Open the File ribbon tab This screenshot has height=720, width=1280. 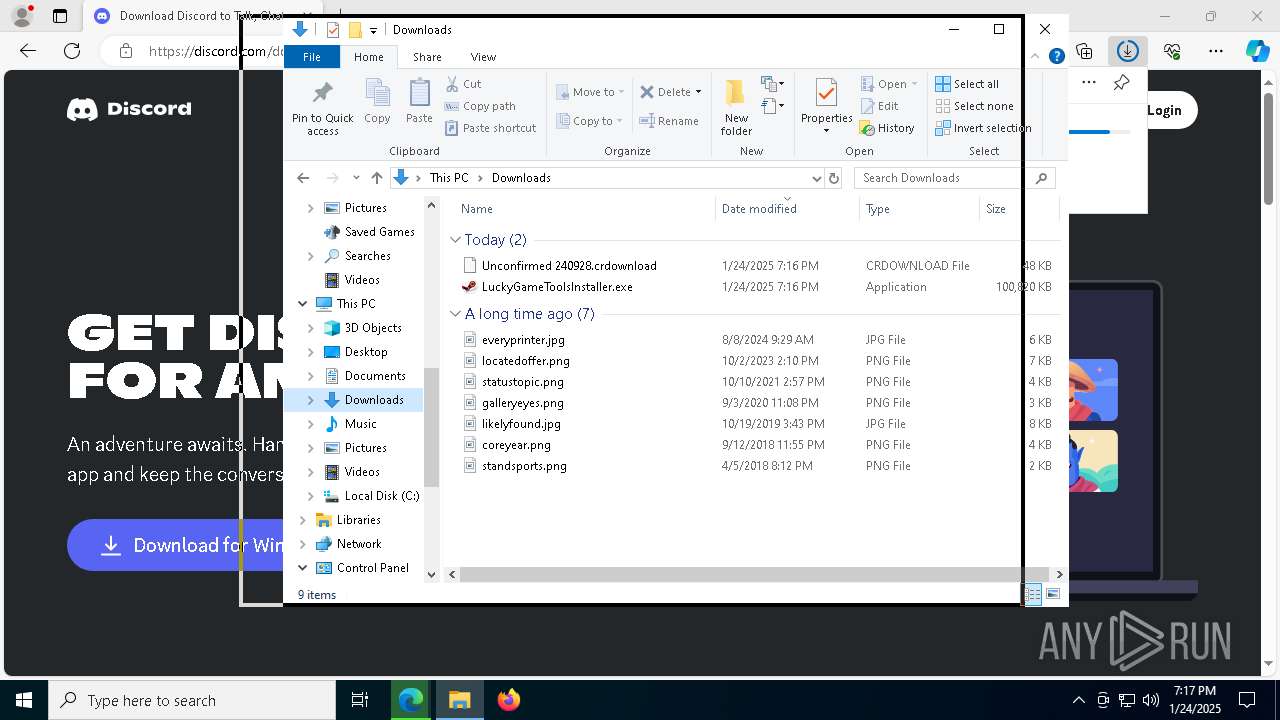pos(312,57)
